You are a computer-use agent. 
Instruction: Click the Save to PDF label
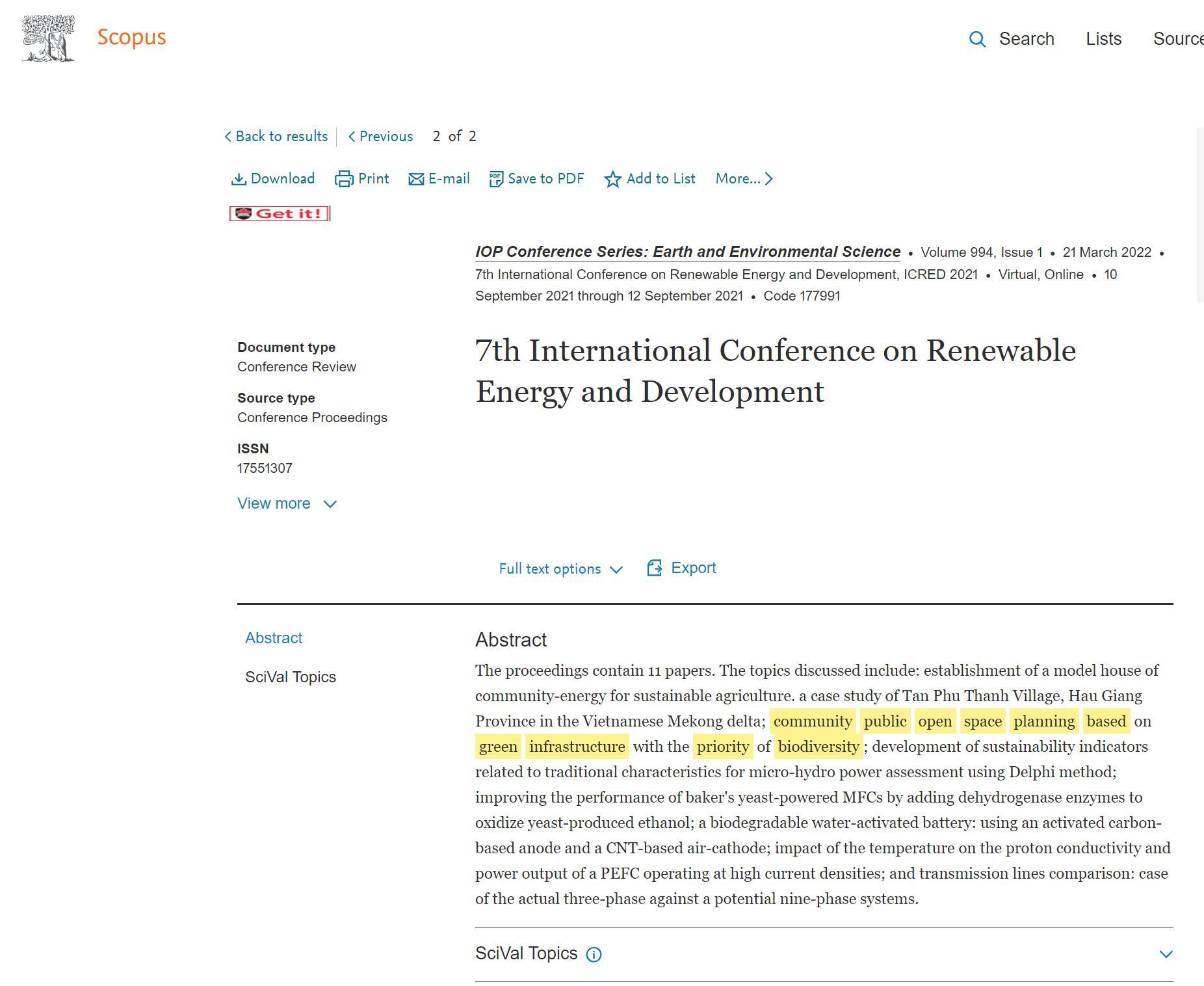546,178
